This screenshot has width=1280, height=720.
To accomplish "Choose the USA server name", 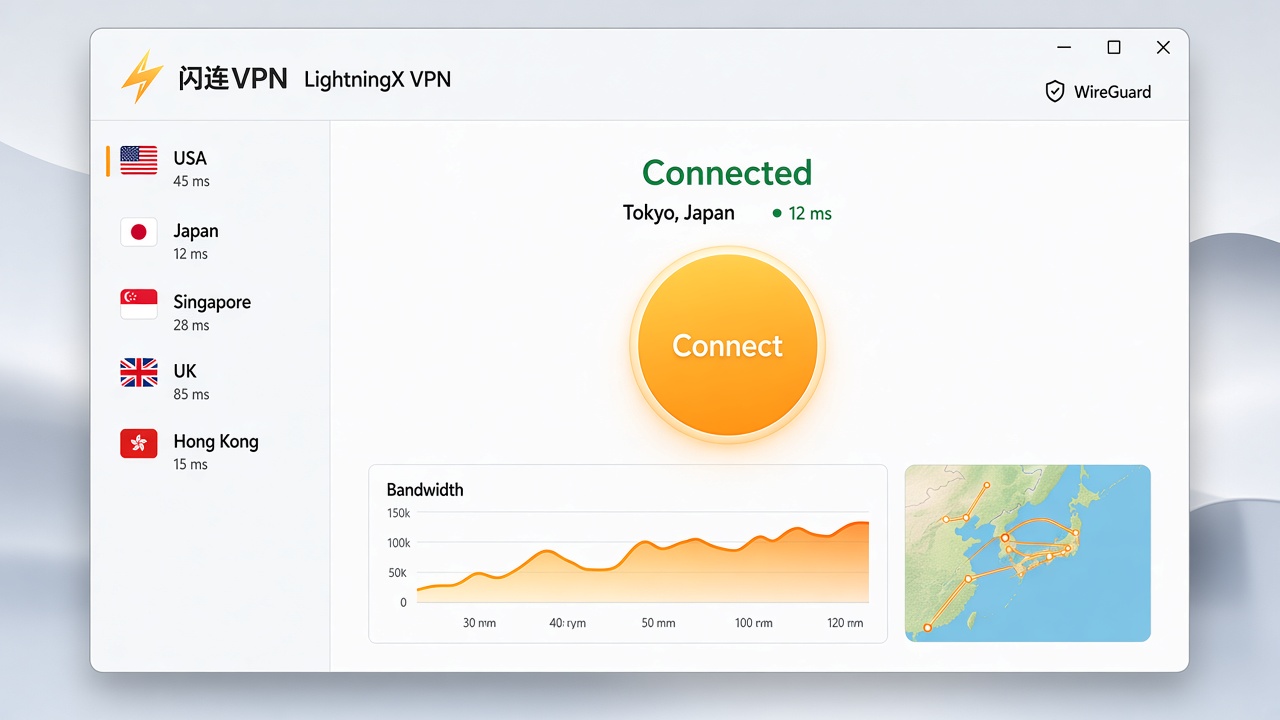I will (190, 158).
